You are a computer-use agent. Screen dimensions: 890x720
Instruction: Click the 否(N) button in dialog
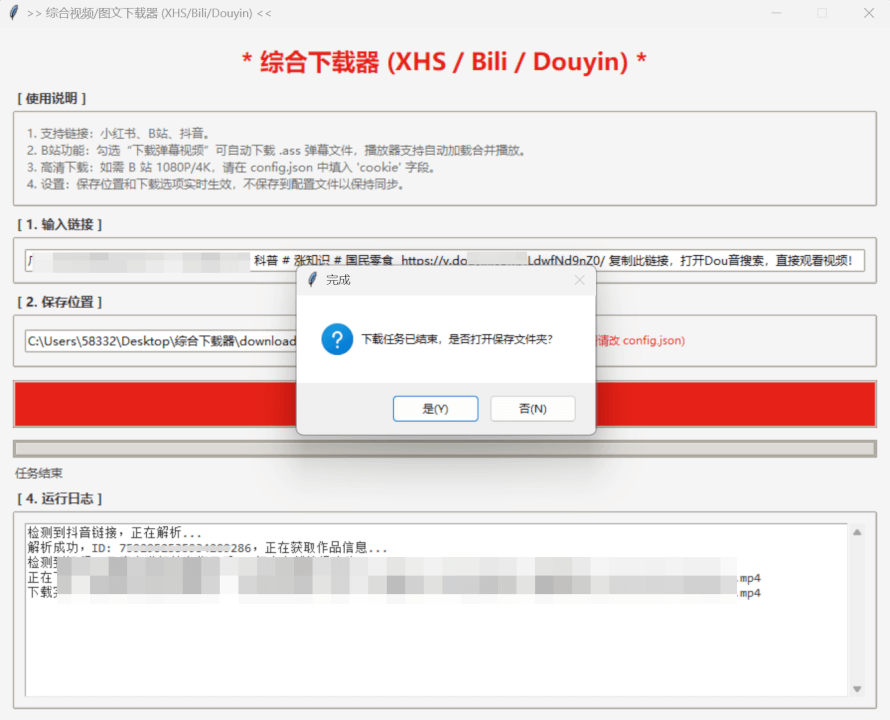pyautogui.click(x=532, y=409)
